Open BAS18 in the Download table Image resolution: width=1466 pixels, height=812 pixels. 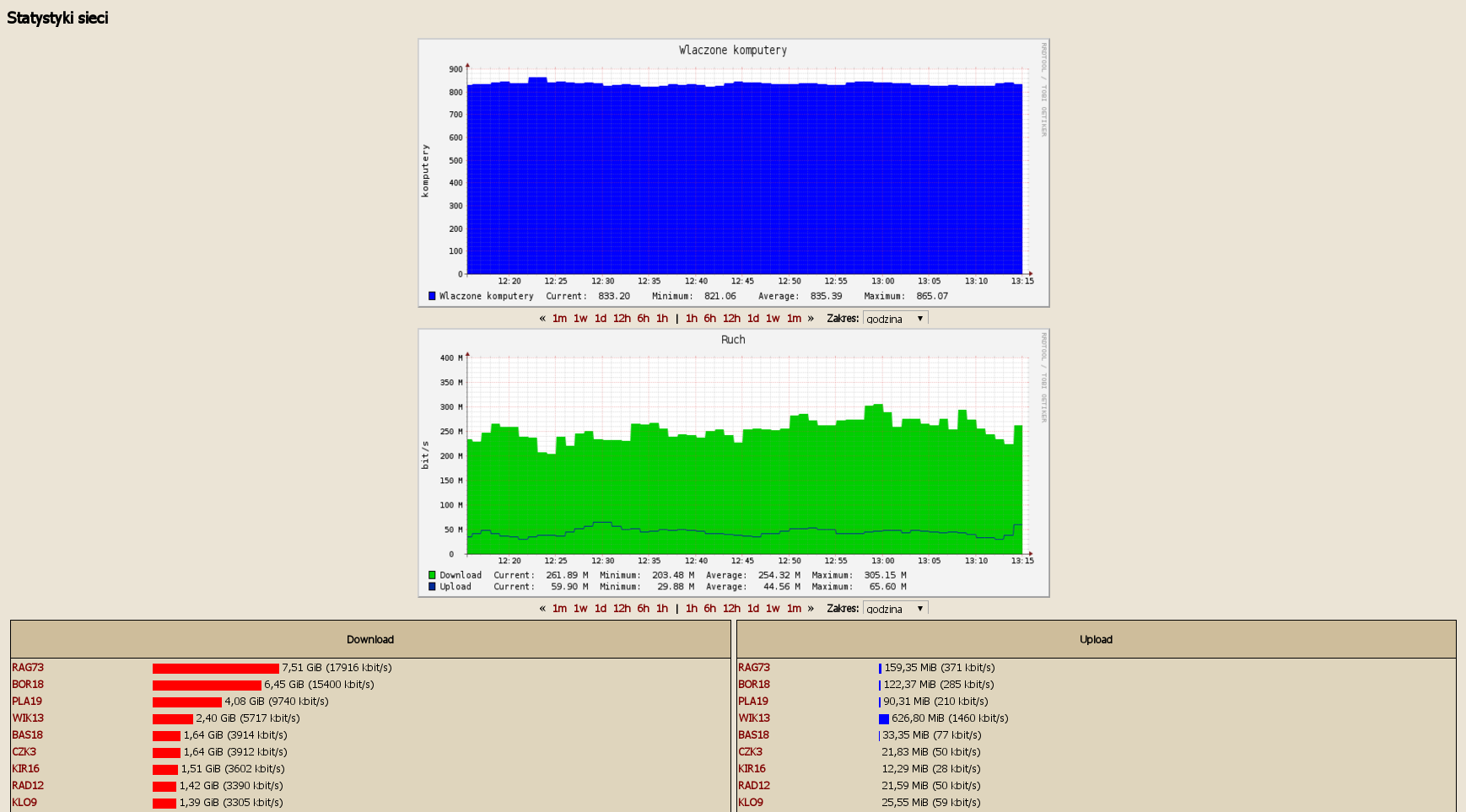27,735
